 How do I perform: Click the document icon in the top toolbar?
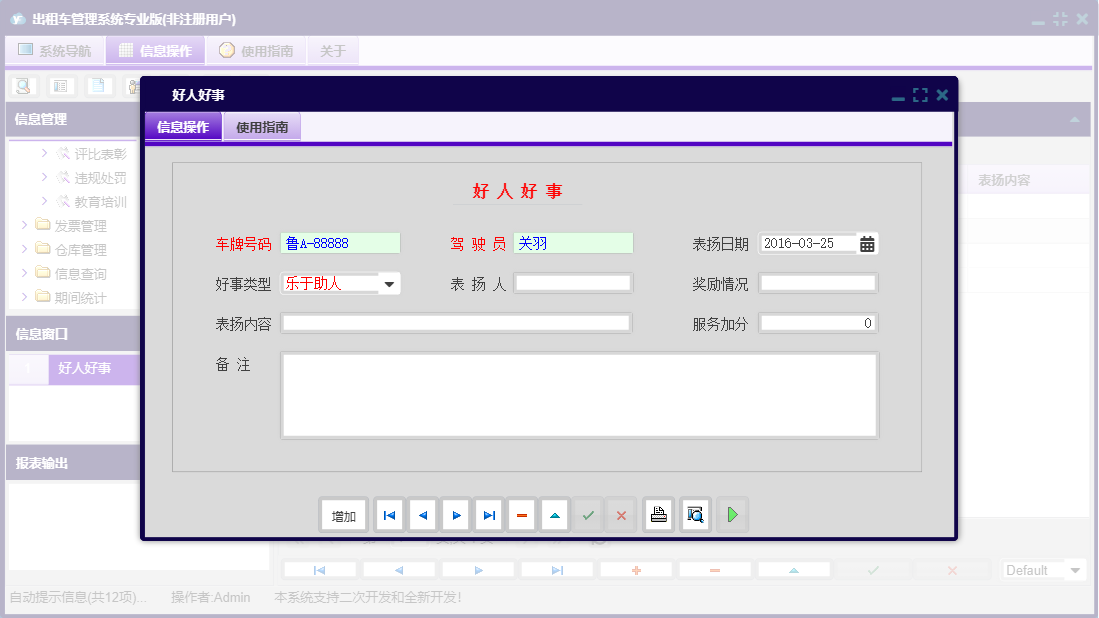(x=97, y=86)
